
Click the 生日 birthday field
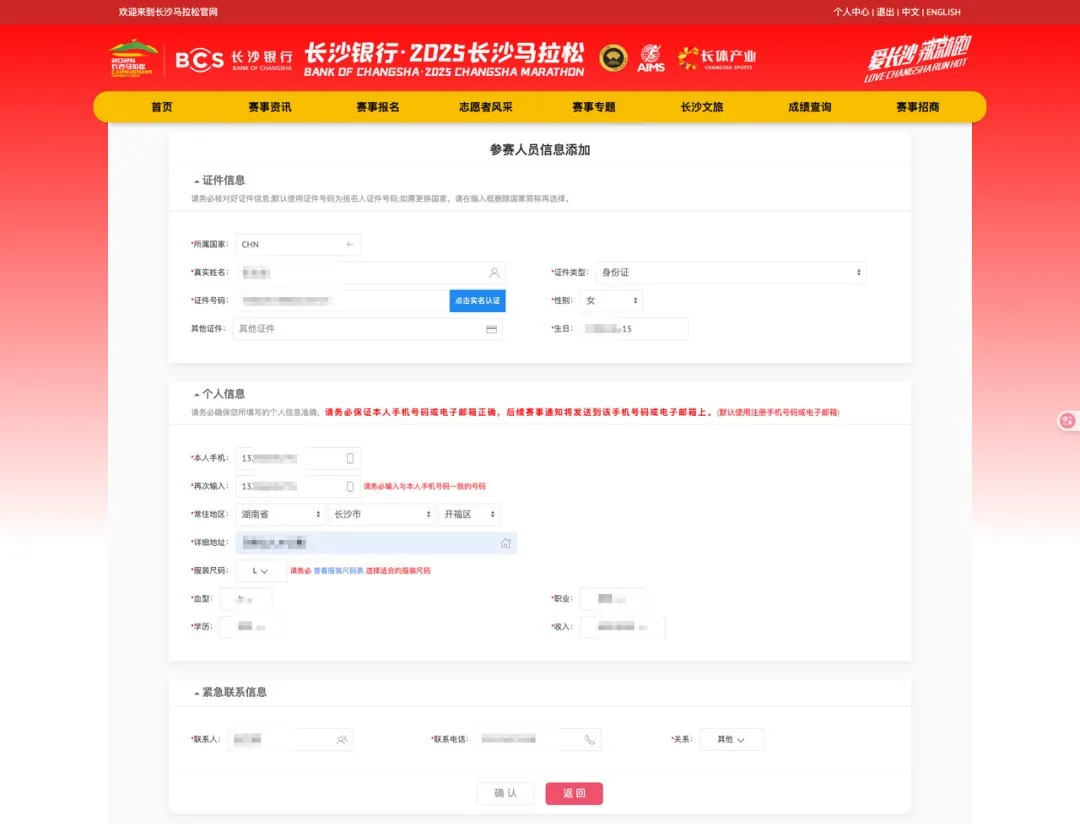634,329
